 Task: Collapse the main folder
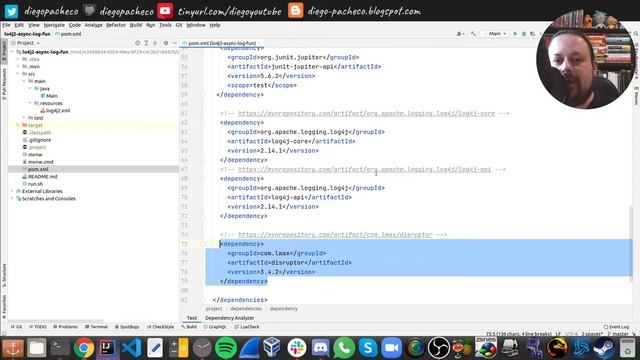24,81
